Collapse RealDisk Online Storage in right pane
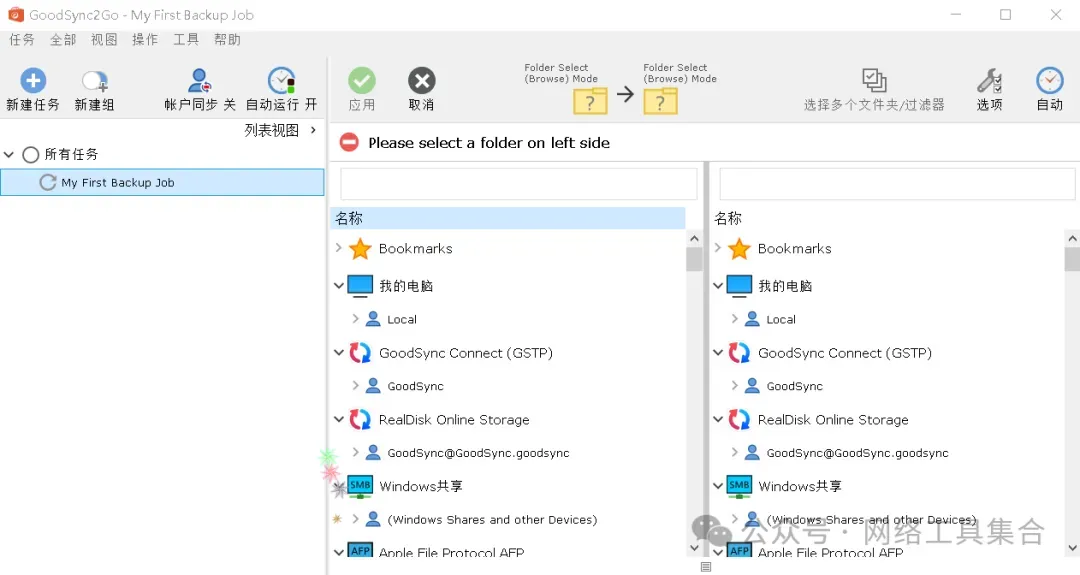The image size is (1080, 575). tap(718, 419)
